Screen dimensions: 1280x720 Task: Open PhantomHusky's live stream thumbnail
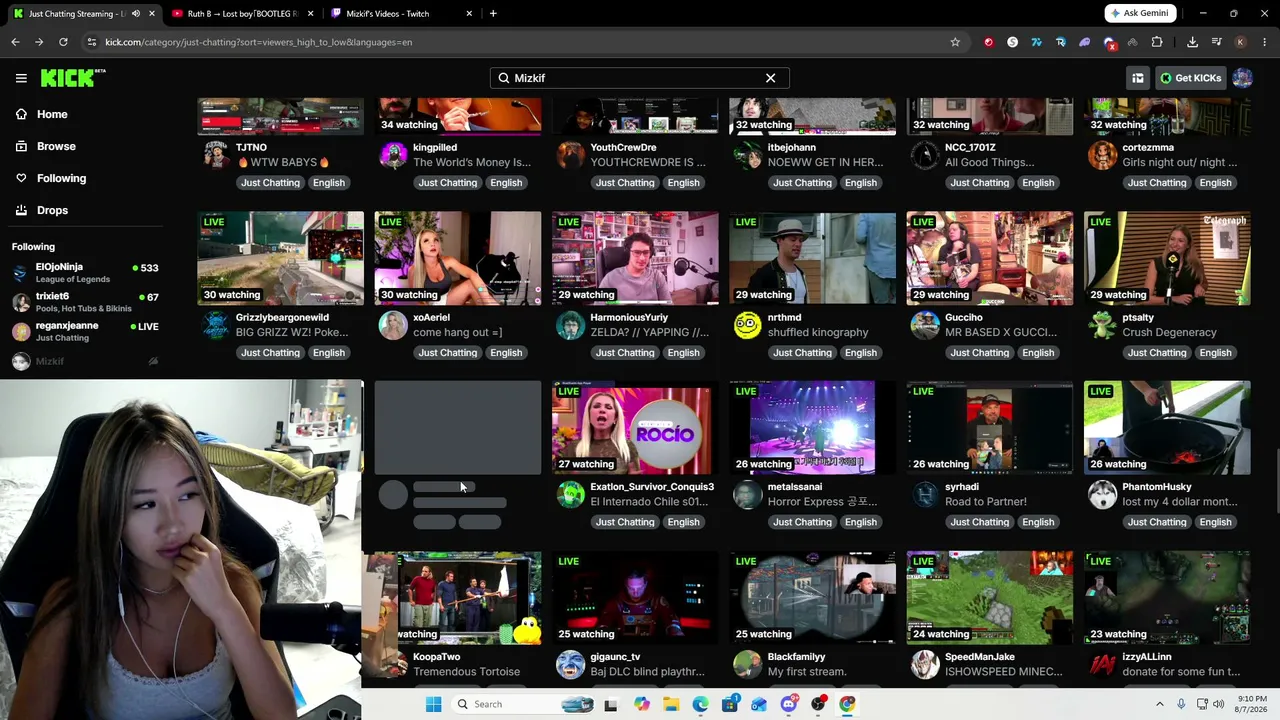coord(1167,428)
